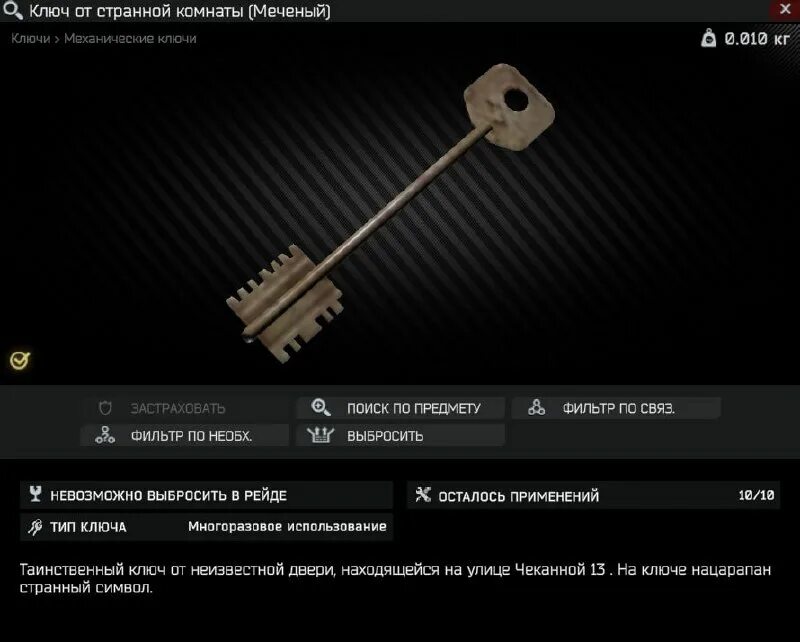This screenshot has width=800, height=642.
Task: Click the magnifier icon in the title bar
Action: point(13,11)
